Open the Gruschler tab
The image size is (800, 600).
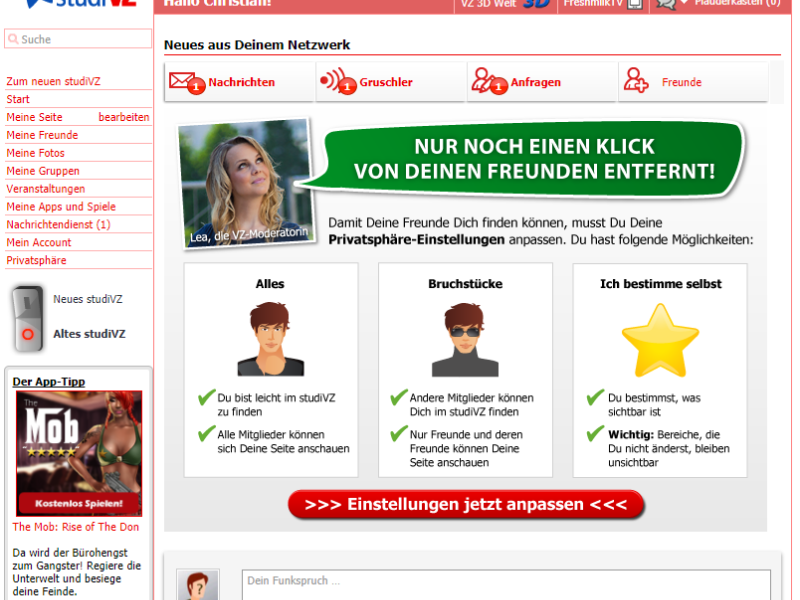pos(390,82)
